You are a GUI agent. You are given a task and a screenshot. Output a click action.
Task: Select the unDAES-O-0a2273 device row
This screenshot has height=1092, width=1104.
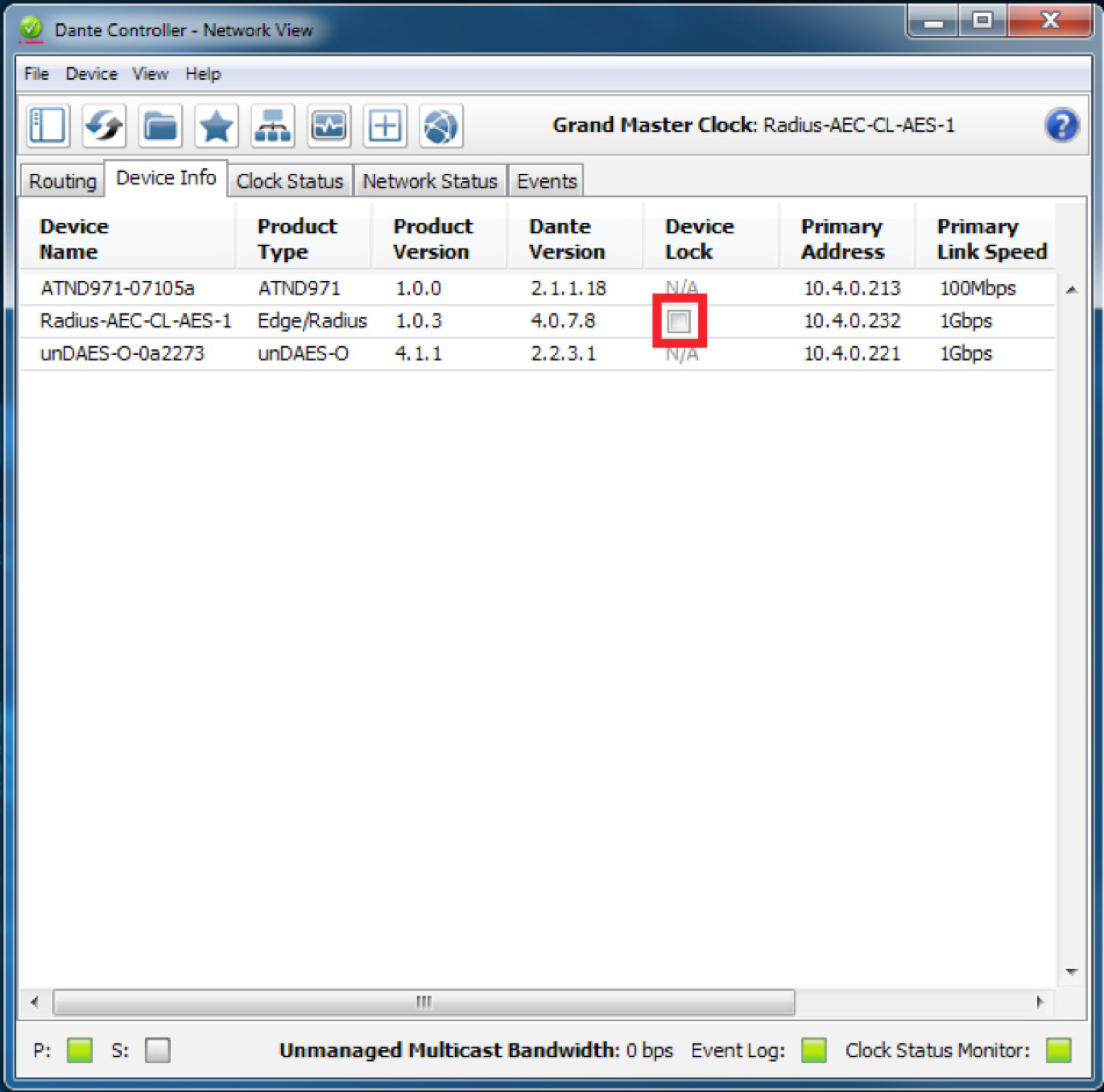(122, 353)
